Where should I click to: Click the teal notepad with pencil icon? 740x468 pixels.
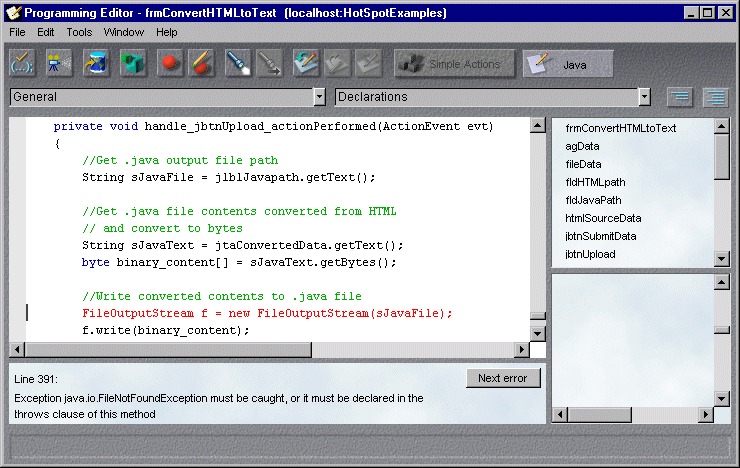(305, 63)
